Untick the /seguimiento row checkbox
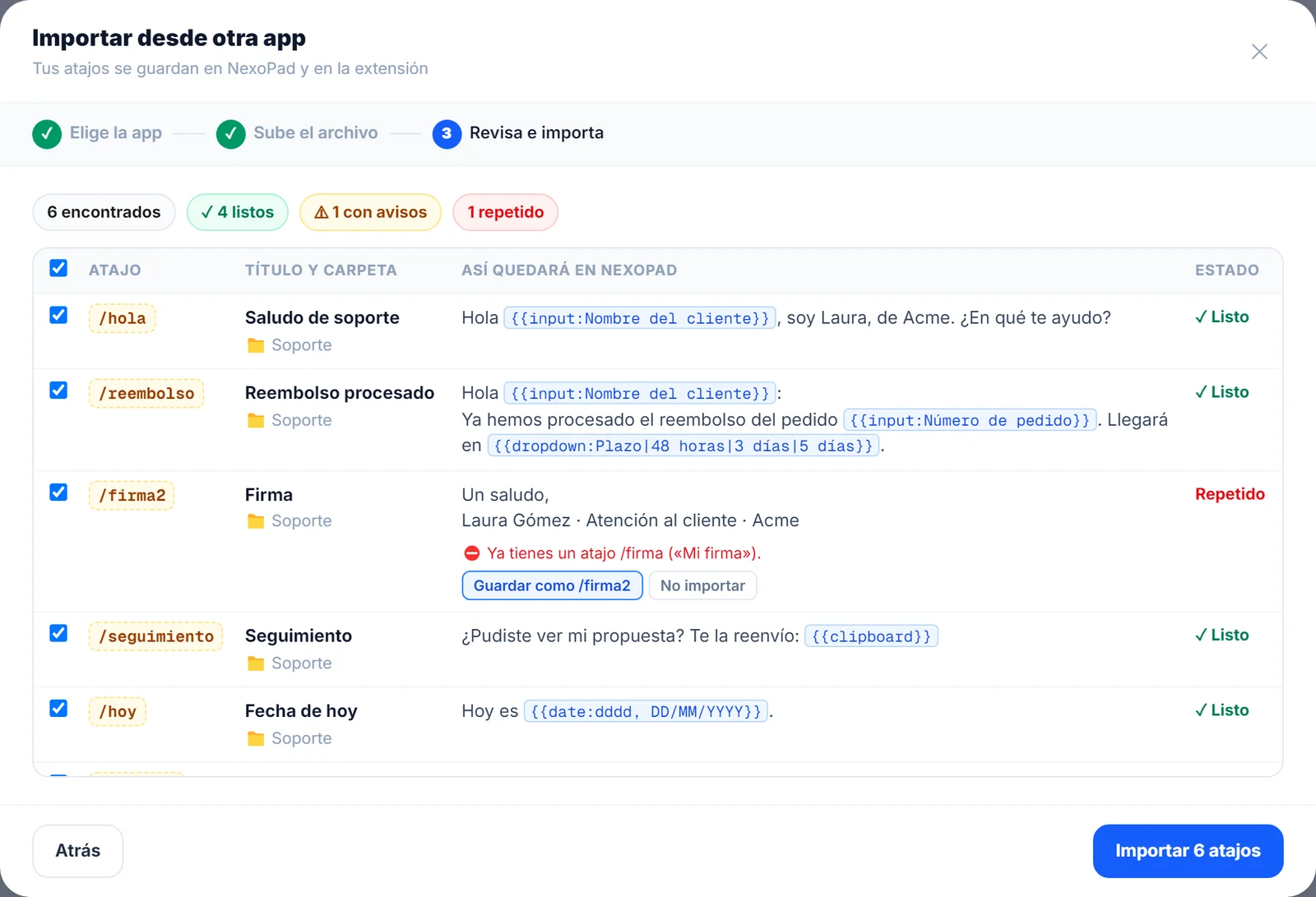The image size is (1316, 897). click(x=58, y=633)
